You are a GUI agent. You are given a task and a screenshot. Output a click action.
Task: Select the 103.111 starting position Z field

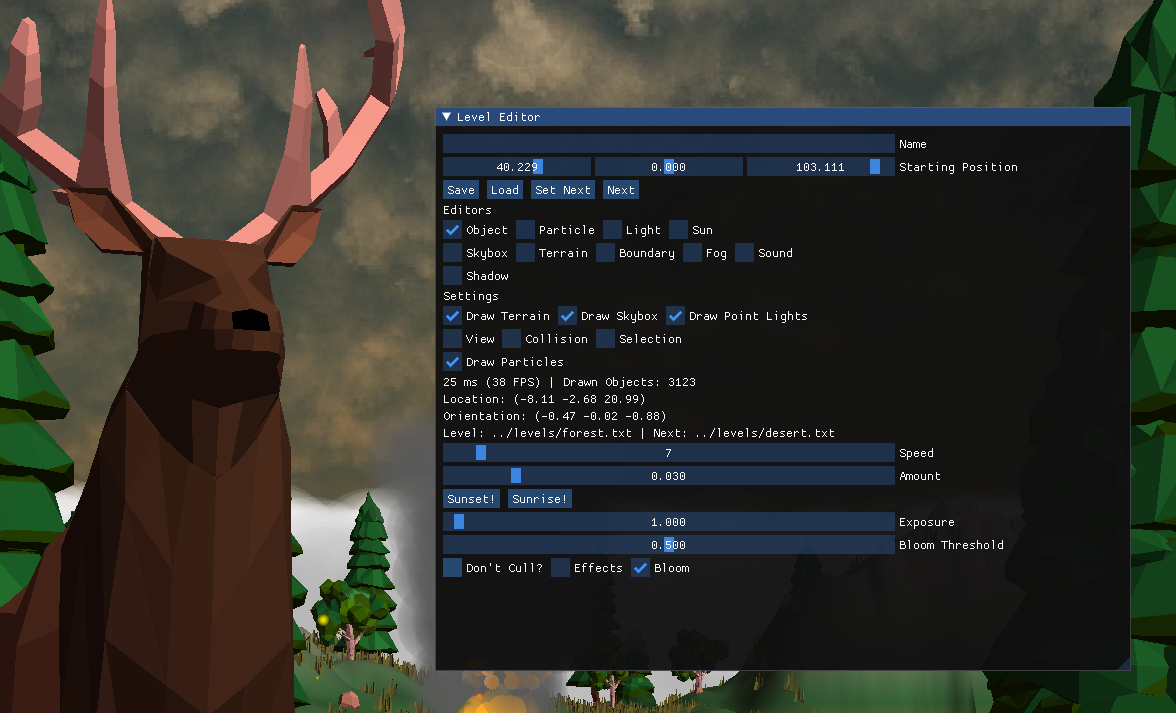(x=820, y=167)
